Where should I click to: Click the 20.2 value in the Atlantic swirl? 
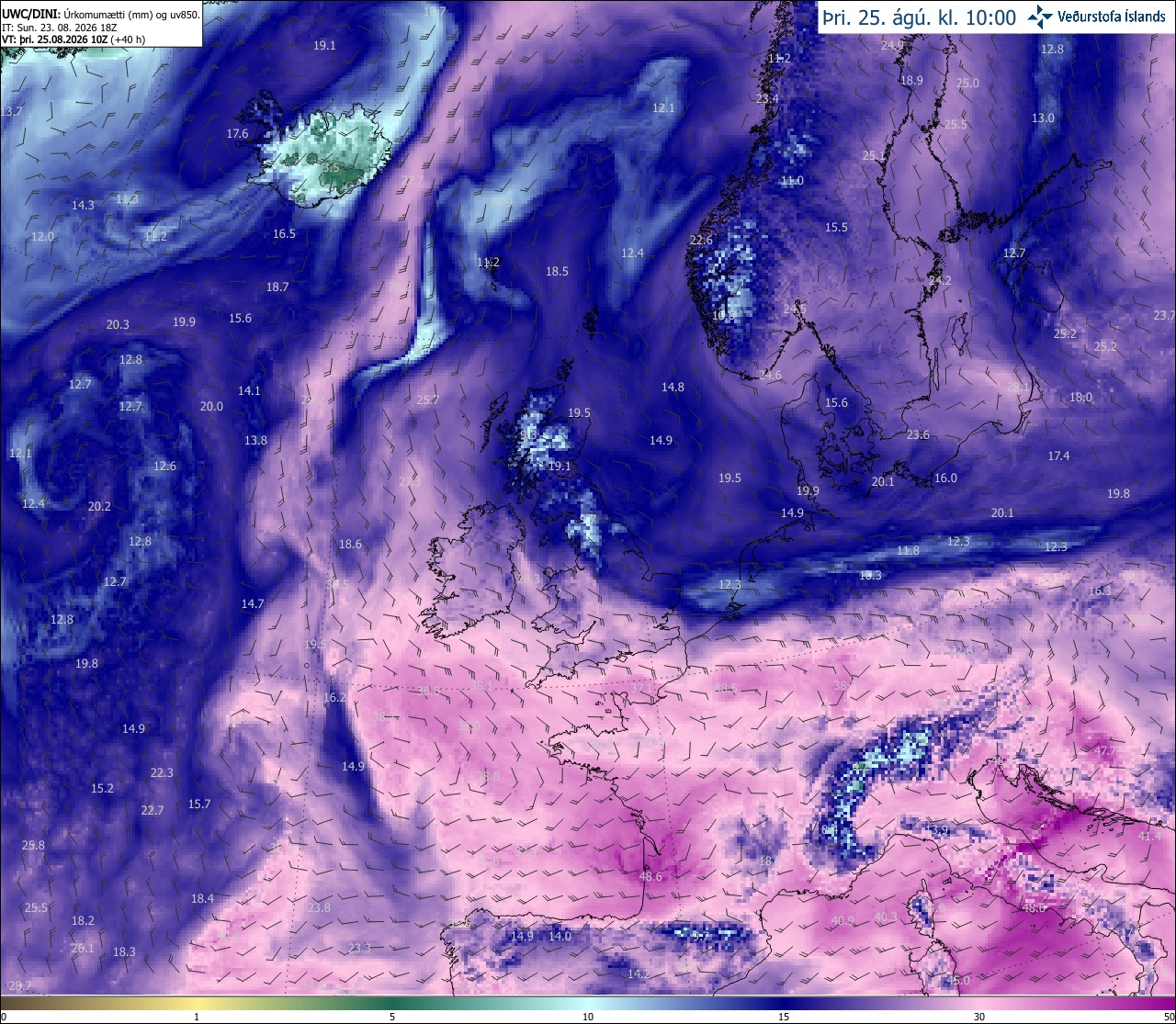pyautogui.click(x=99, y=506)
